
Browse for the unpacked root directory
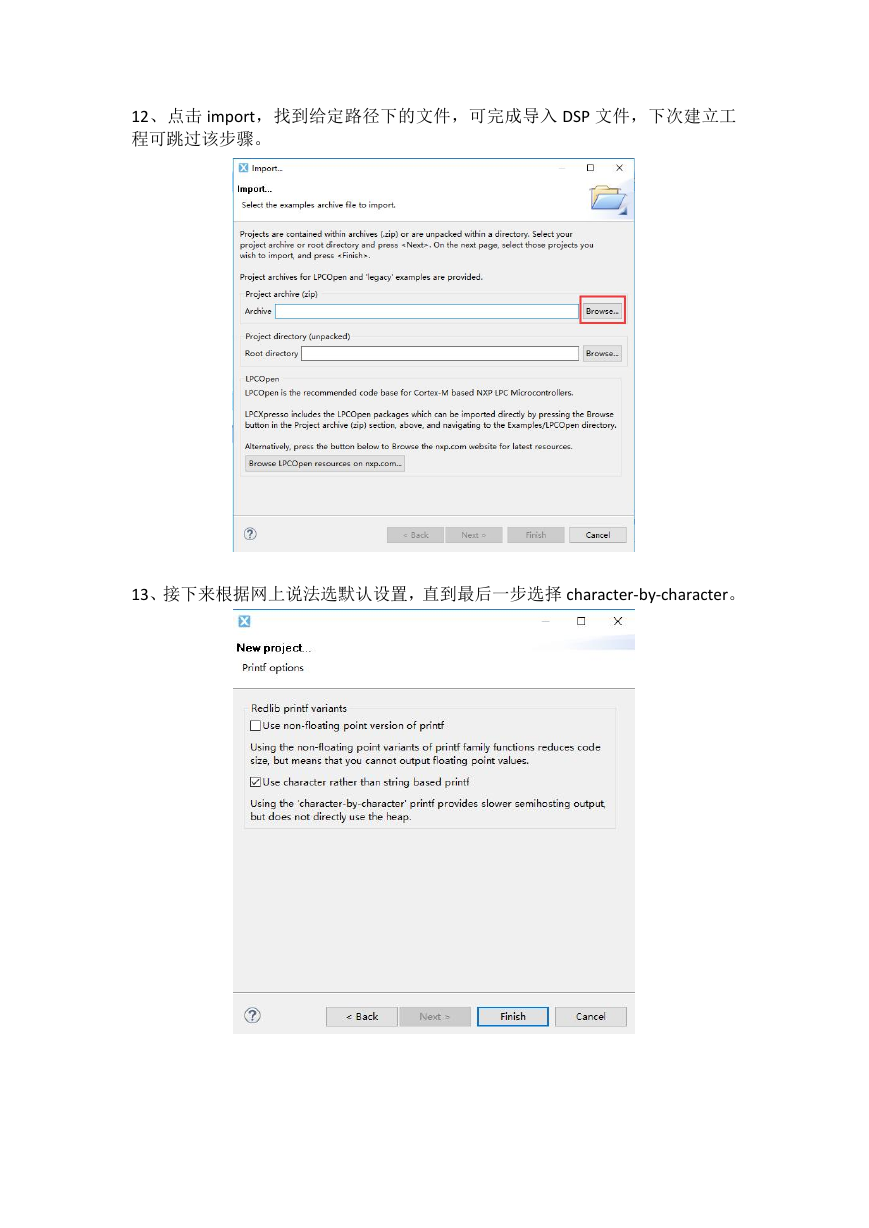(x=602, y=353)
